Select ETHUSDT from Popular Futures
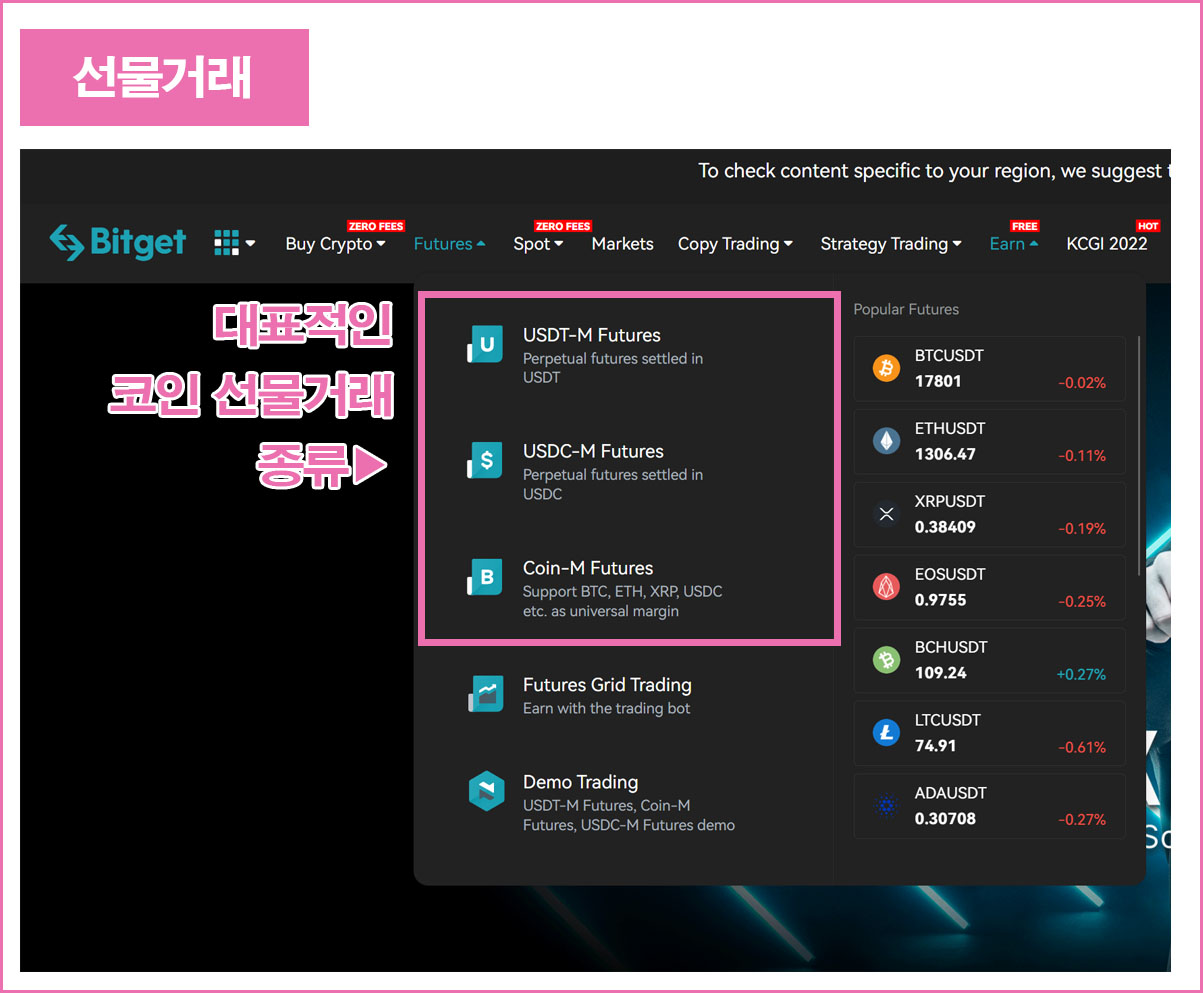 point(989,441)
